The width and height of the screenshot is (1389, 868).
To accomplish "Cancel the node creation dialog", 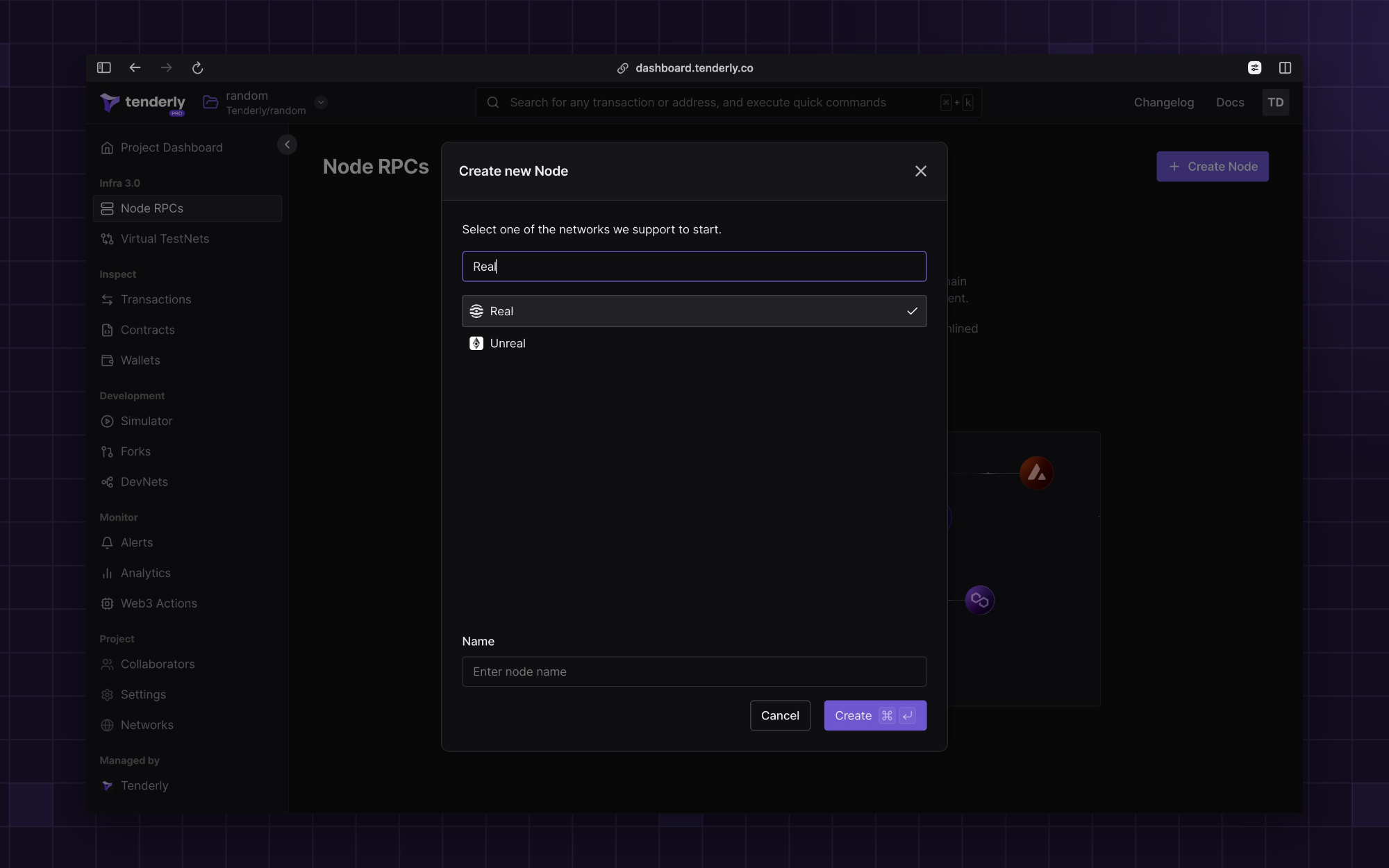I will [780, 715].
